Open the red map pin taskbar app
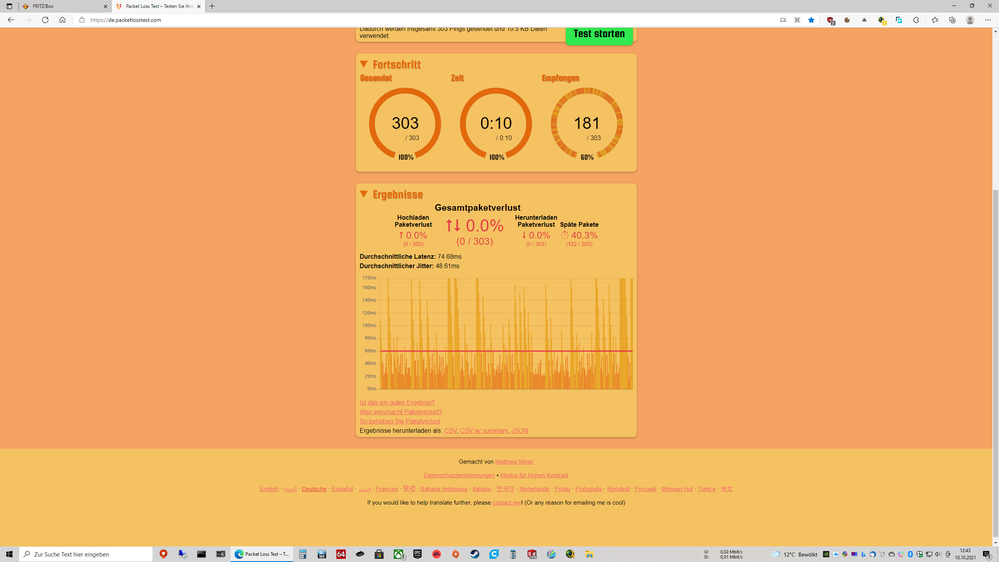 [x=163, y=554]
